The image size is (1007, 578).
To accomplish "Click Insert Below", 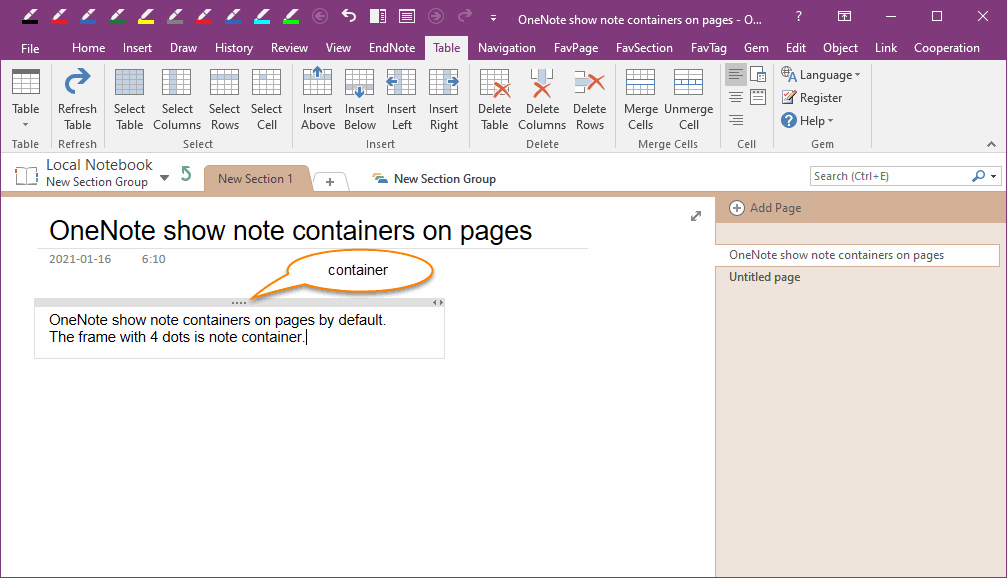I will click(x=360, y=100).
